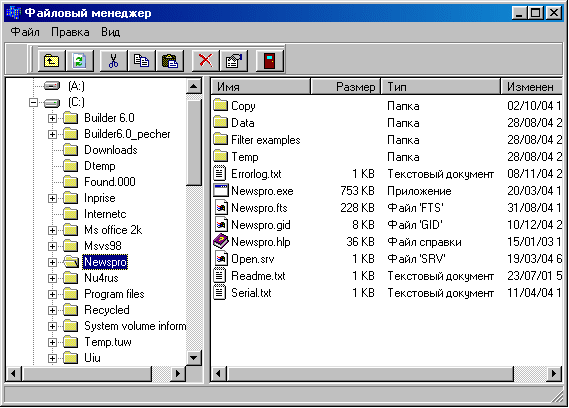Sort by the Размер column header
Viewport: 569px width, 408px height.
click(345, 86)
